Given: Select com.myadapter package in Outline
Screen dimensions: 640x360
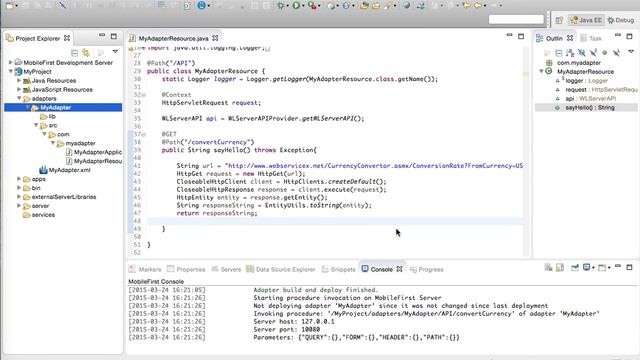Looking at the screenshot, I should 578,63.
